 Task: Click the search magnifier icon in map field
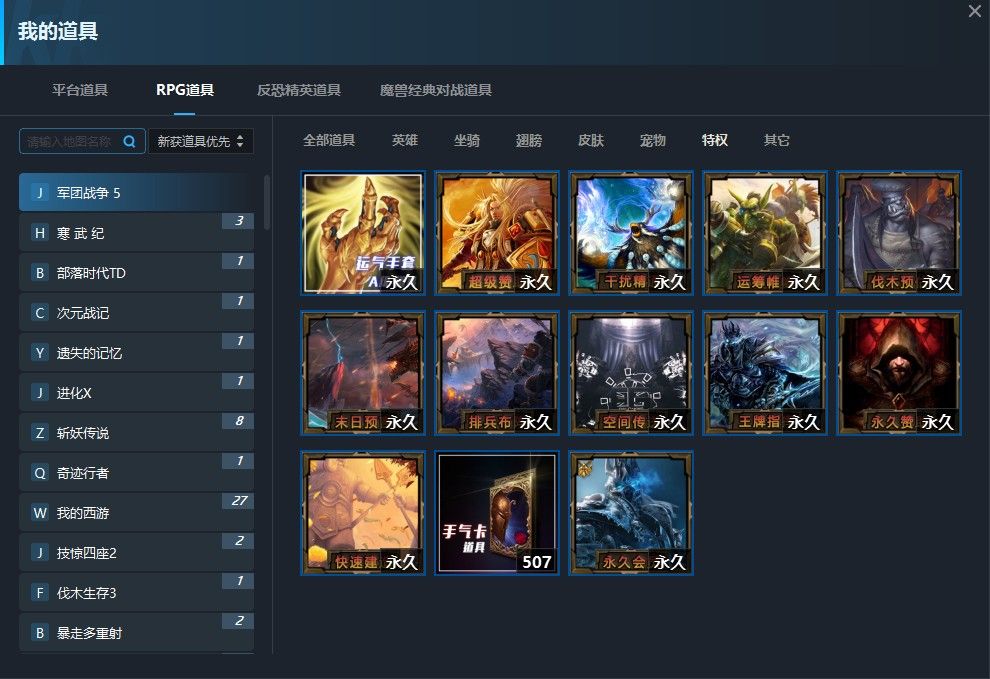coord(129,142)
